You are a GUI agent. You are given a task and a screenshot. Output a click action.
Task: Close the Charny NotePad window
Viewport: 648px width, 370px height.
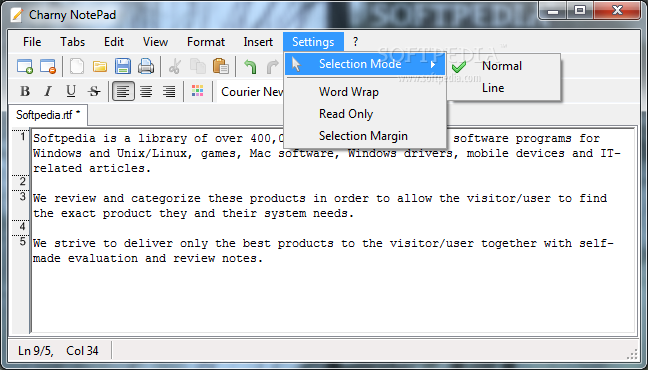(x=618, y=10)
